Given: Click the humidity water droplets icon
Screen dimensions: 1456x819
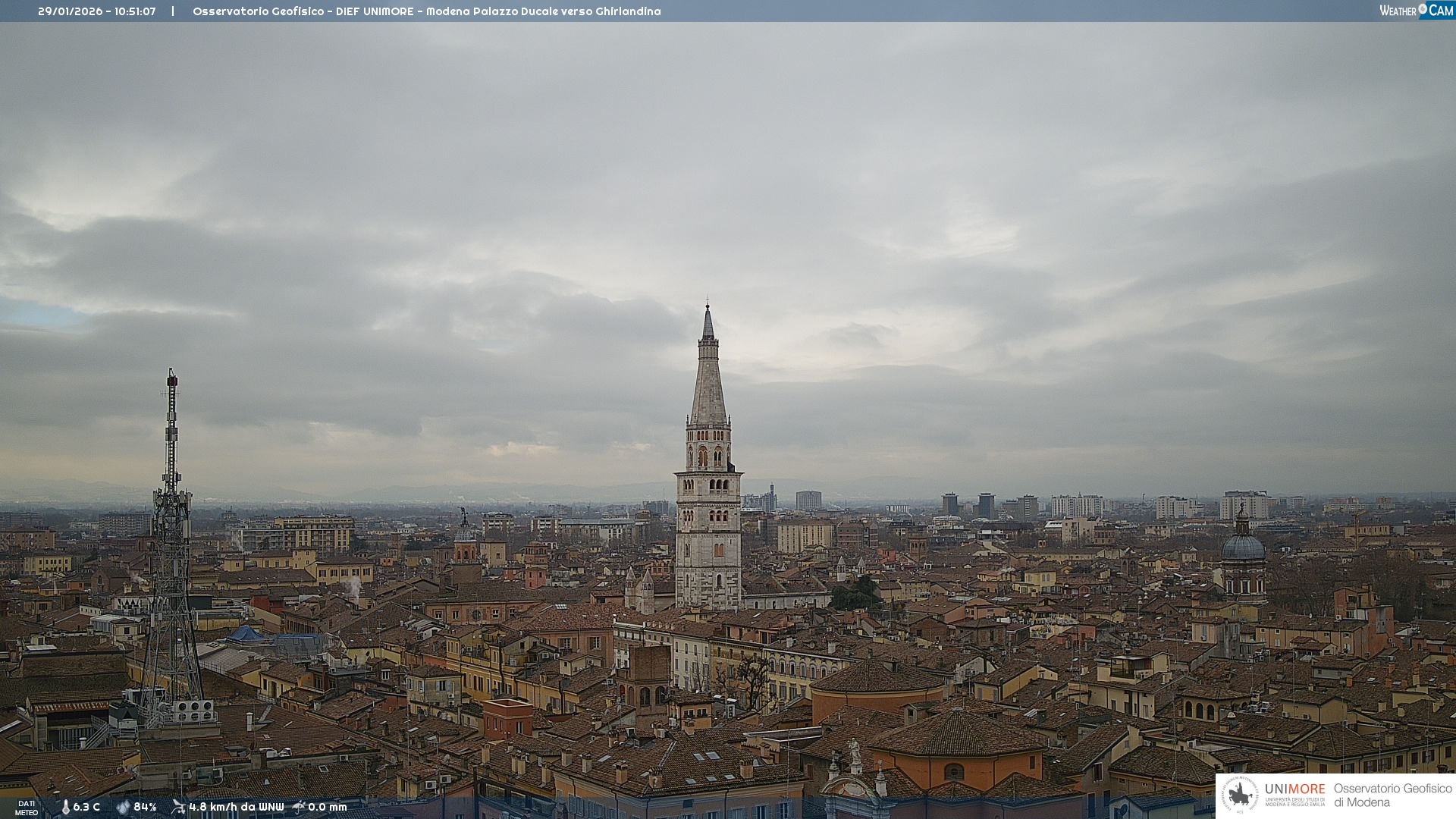Looking at the screenshot, I should pyautogui.click(x=123, y=807).
